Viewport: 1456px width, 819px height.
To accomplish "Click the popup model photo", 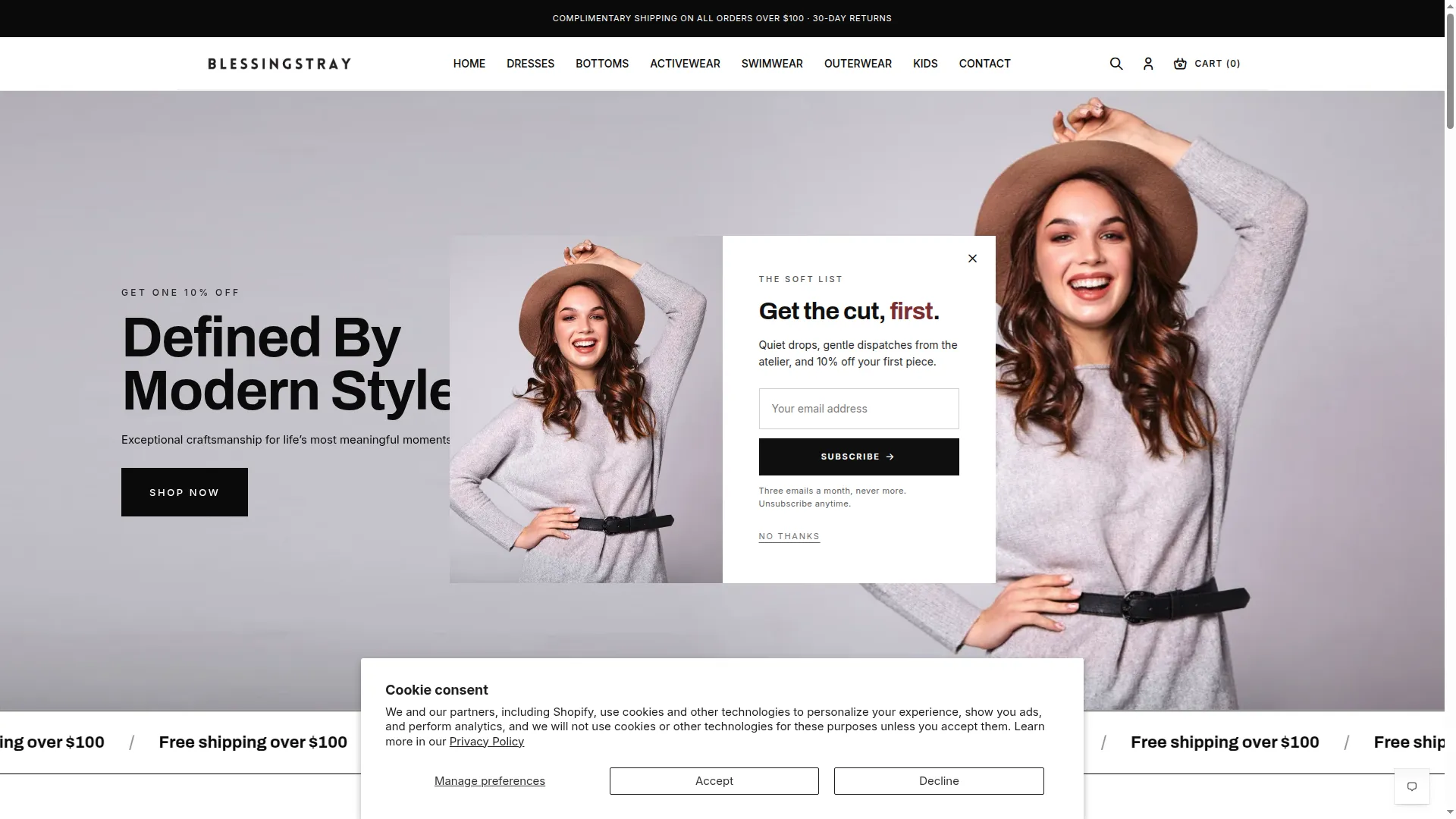I will [x=586, y=409].
